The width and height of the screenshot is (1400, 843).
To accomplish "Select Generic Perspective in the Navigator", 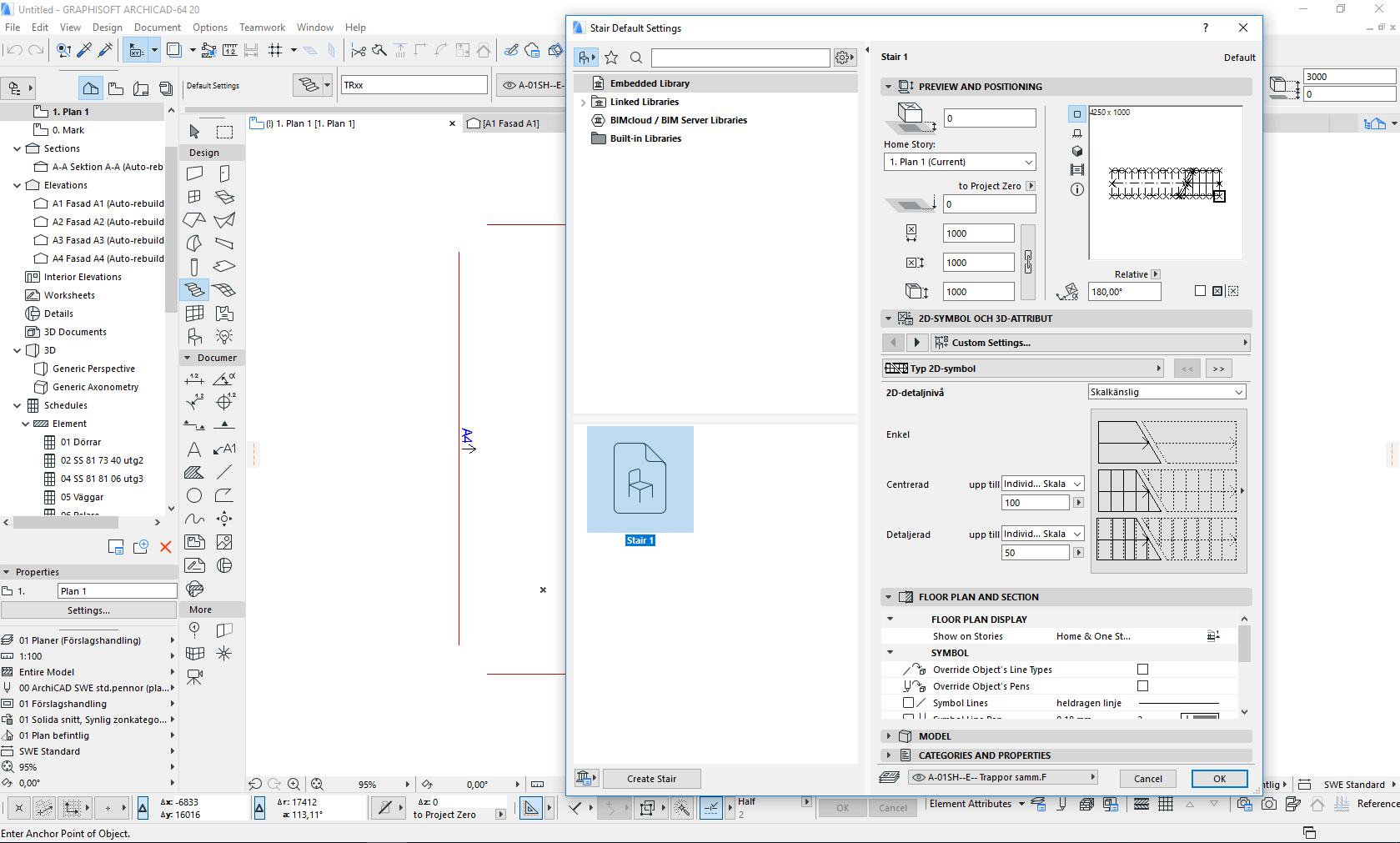I will pyautogui.click(x=93, y=369).
